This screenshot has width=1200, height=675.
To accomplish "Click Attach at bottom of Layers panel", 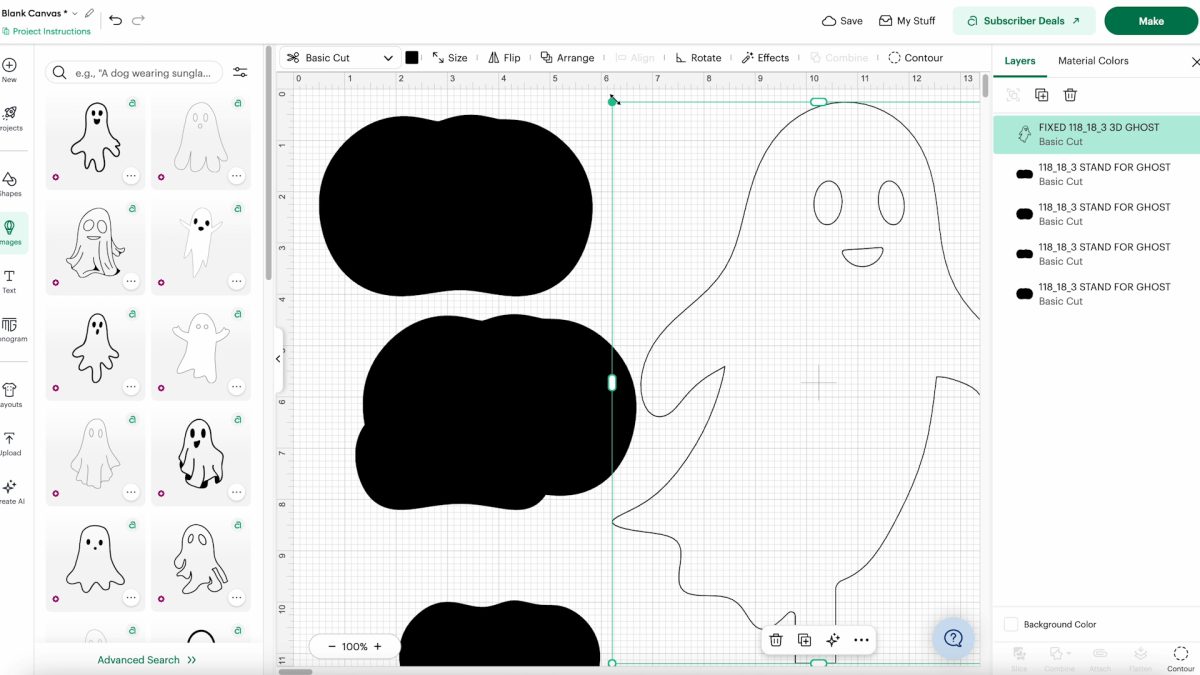I will [x=1100, y=659].
